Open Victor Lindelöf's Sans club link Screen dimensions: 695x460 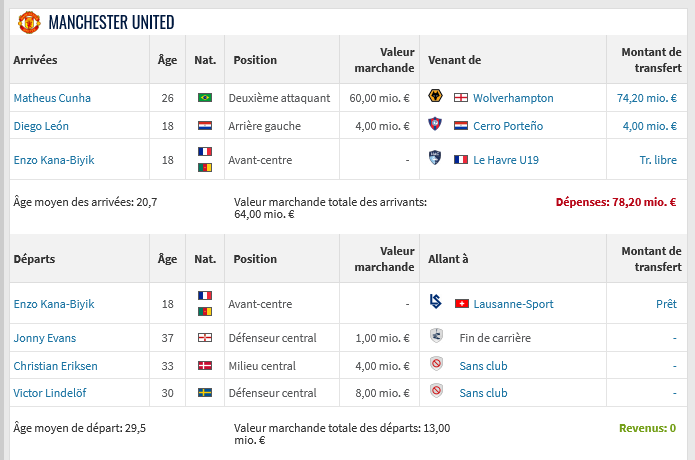[484, 393]
